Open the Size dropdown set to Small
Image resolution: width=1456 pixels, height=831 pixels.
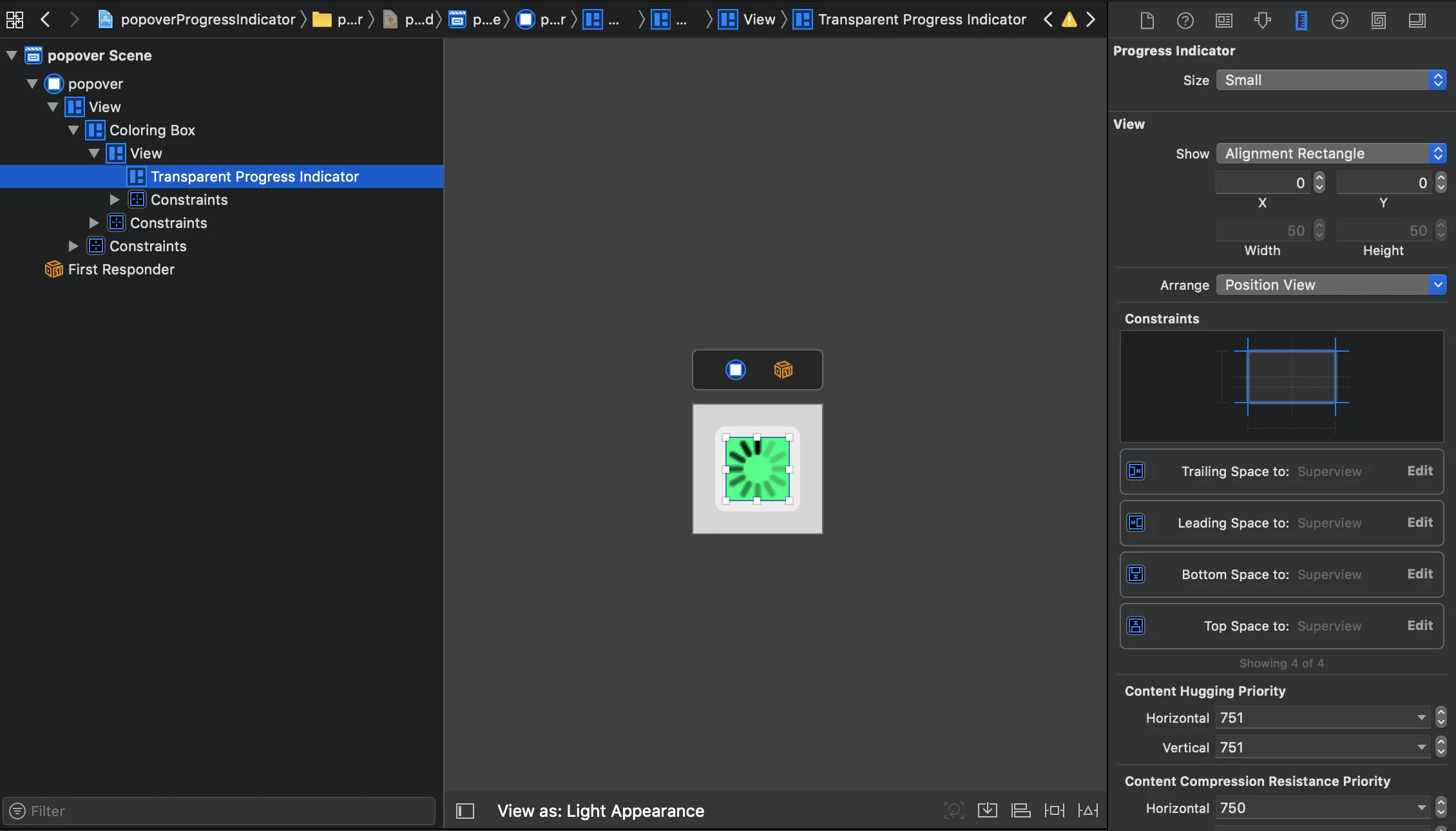(1331, 80)
